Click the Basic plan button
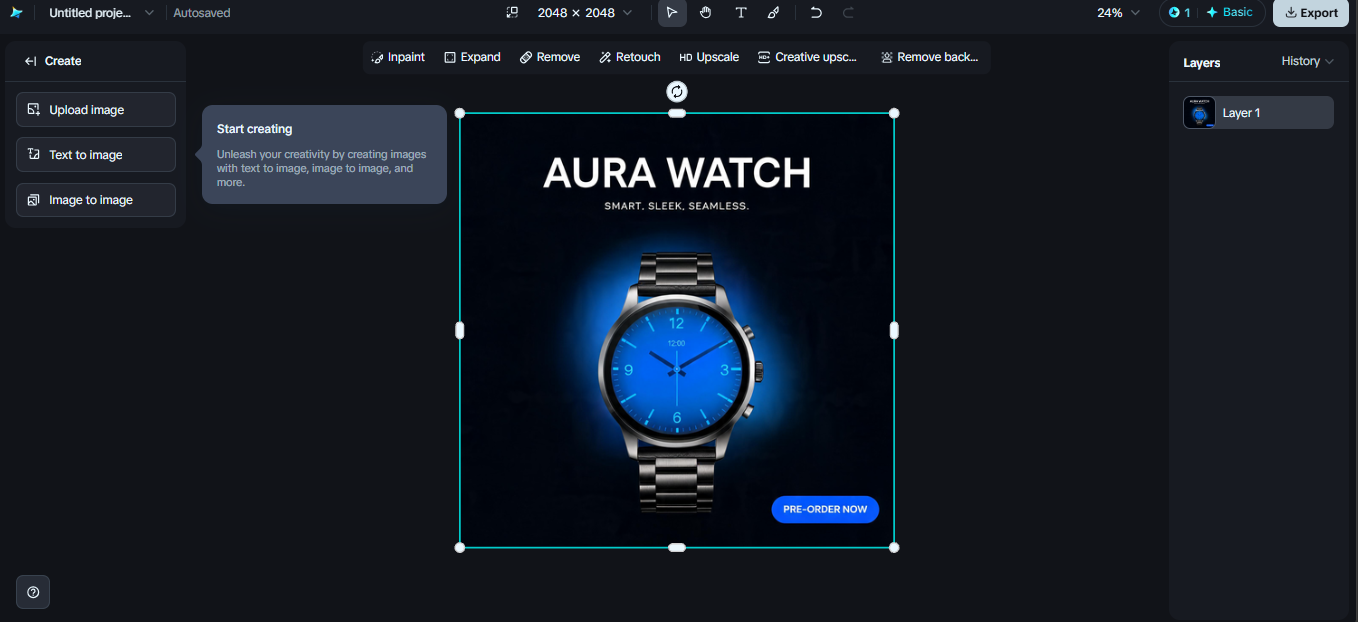The height and width of the screenshot is (622, 1358). 1230,13
